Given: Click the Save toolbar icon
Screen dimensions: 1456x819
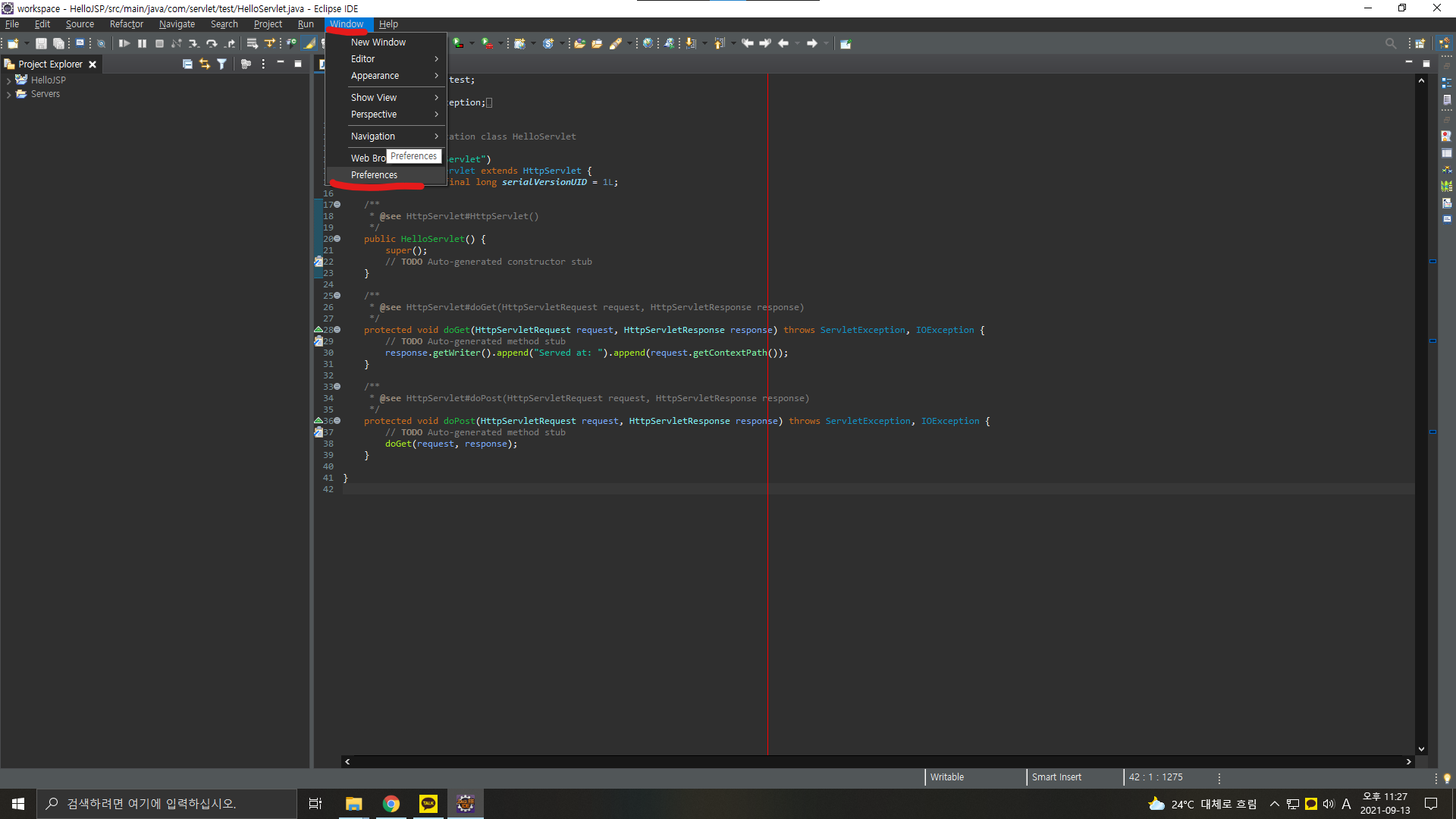Looking at the screenshot, I should [41, 44].
